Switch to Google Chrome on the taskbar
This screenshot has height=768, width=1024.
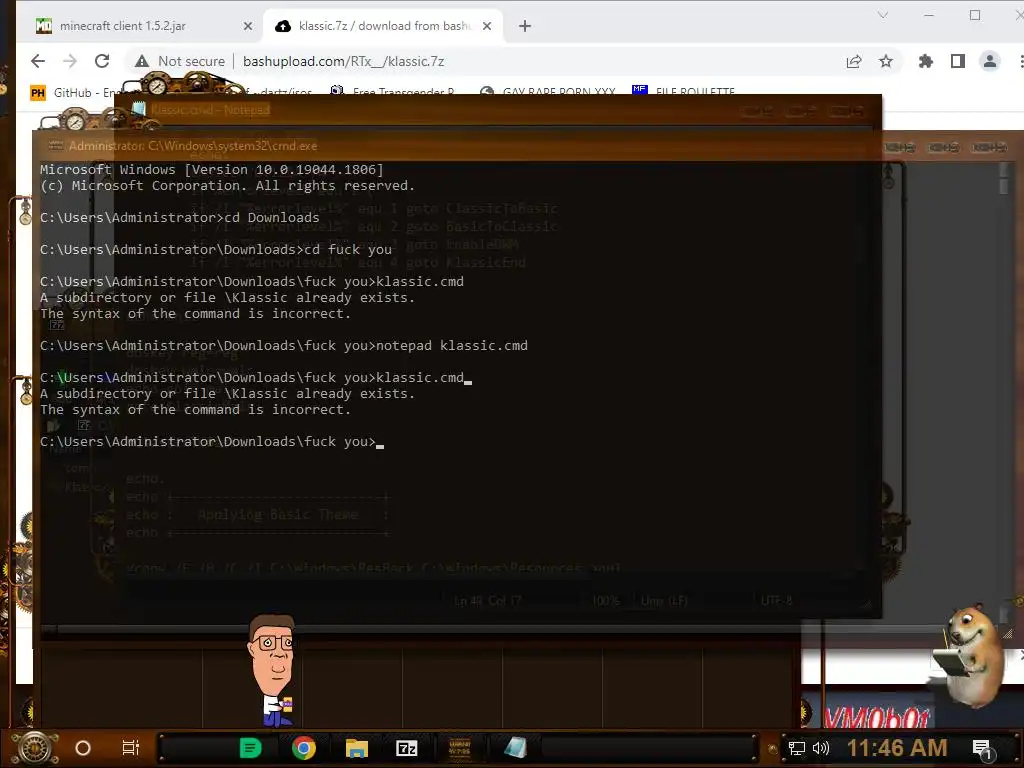[x=304, y=748]
